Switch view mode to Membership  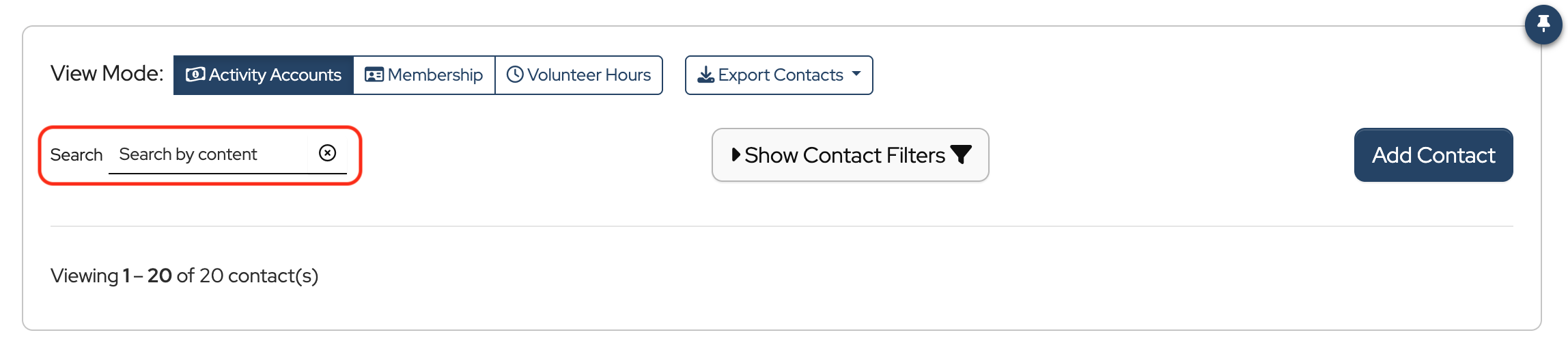(x=424, y=75)
